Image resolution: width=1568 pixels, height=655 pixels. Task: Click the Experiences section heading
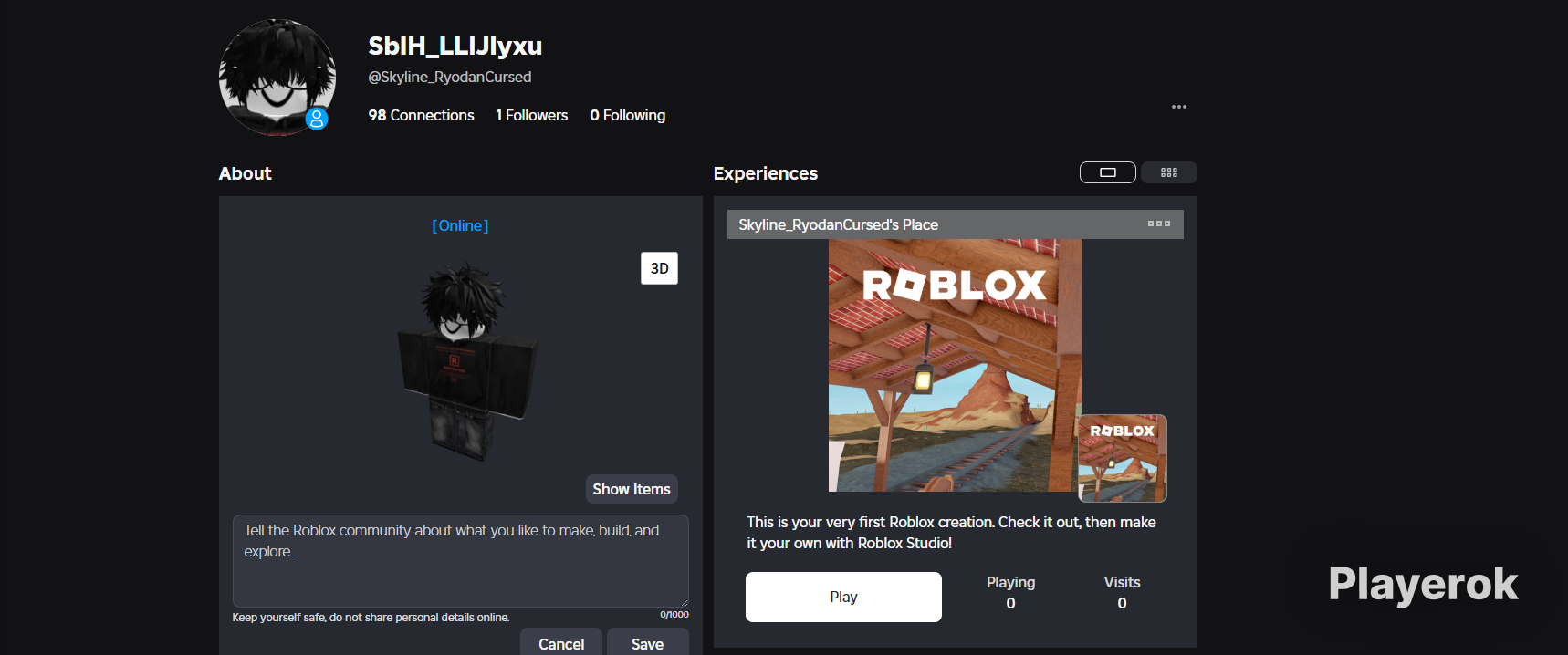(765, 173)
